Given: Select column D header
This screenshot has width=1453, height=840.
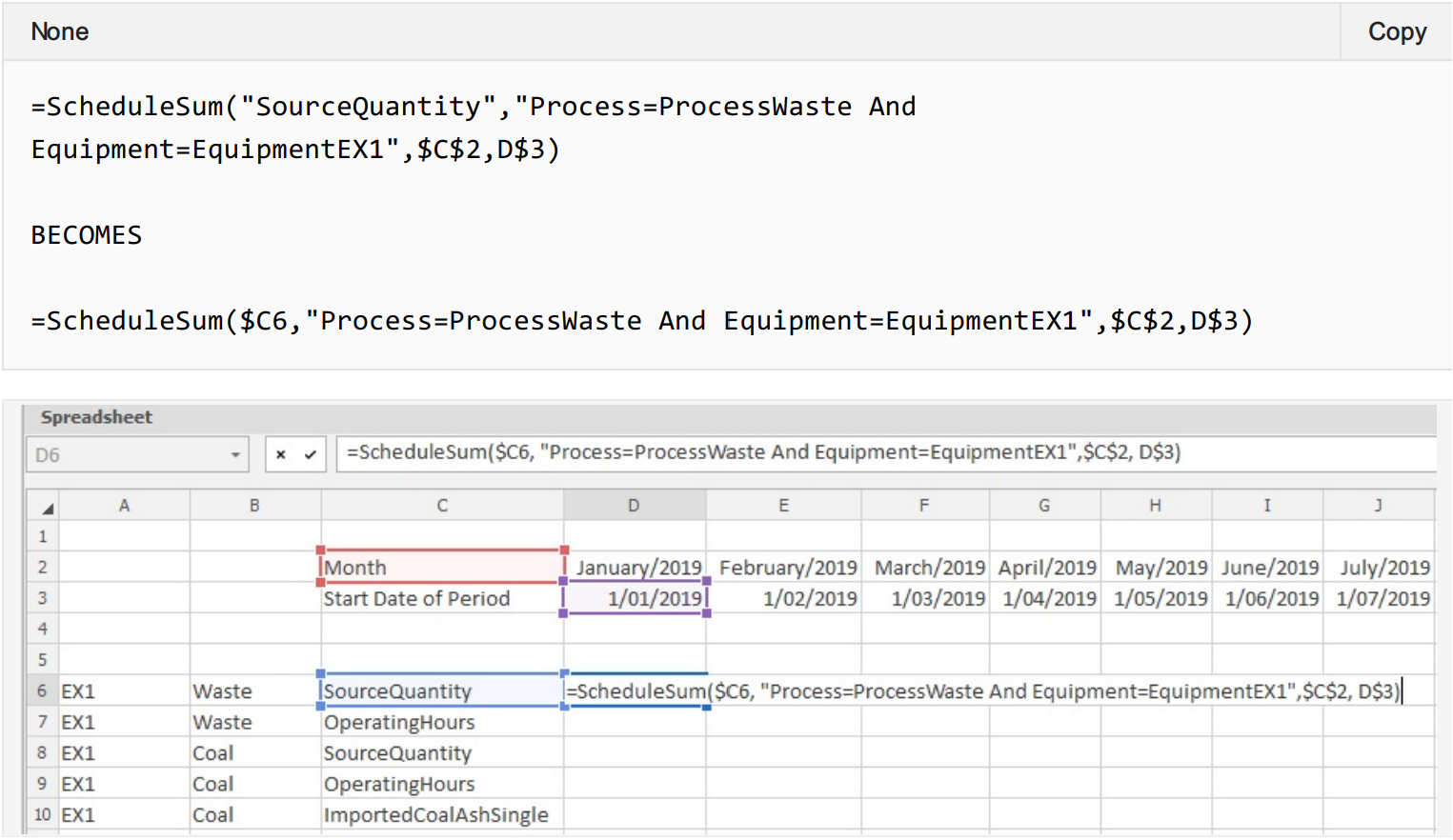Looking at the screenshot, I should 634,506.
